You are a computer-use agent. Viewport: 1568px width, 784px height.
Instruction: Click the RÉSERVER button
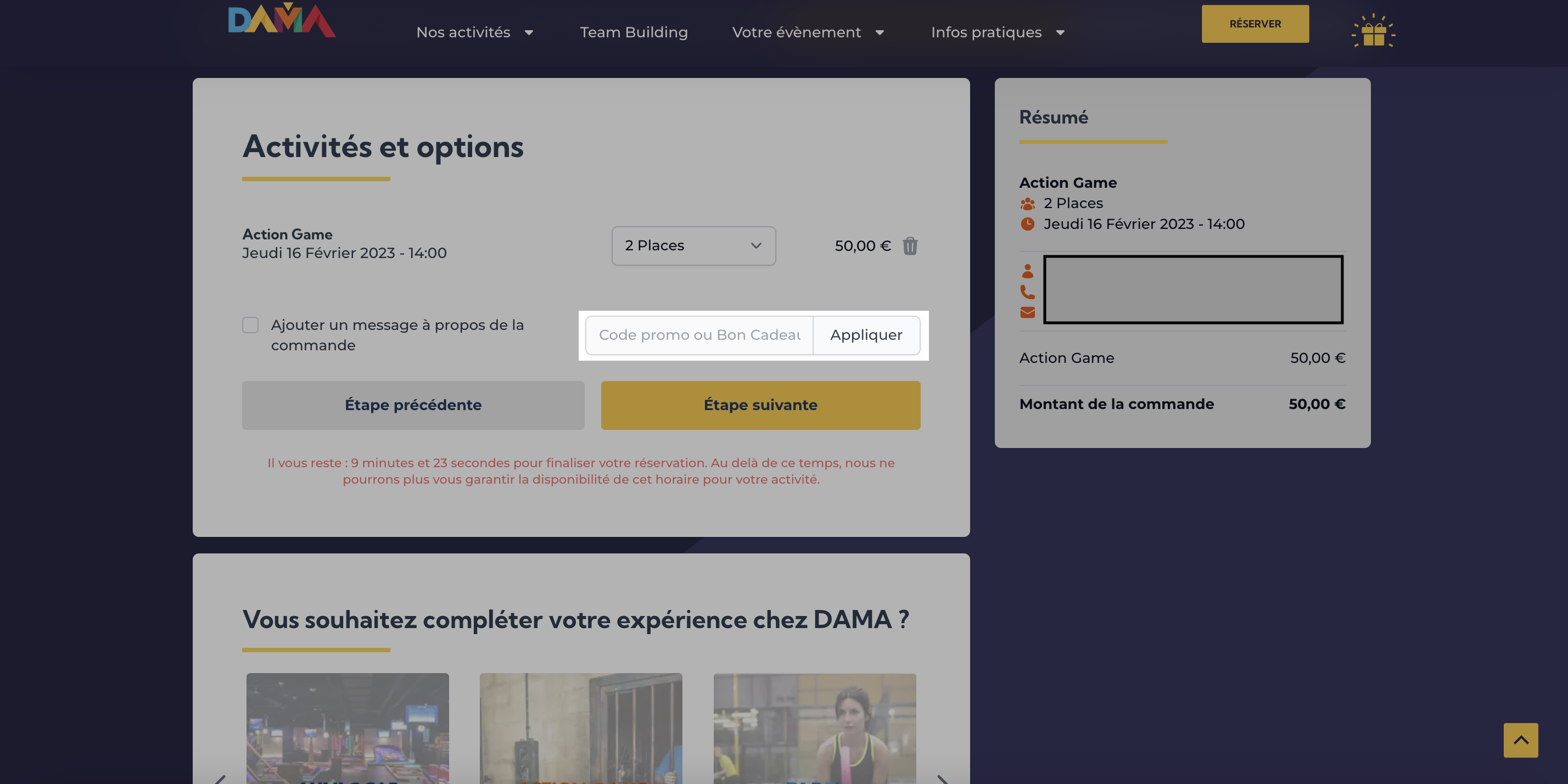(1255, 24)
